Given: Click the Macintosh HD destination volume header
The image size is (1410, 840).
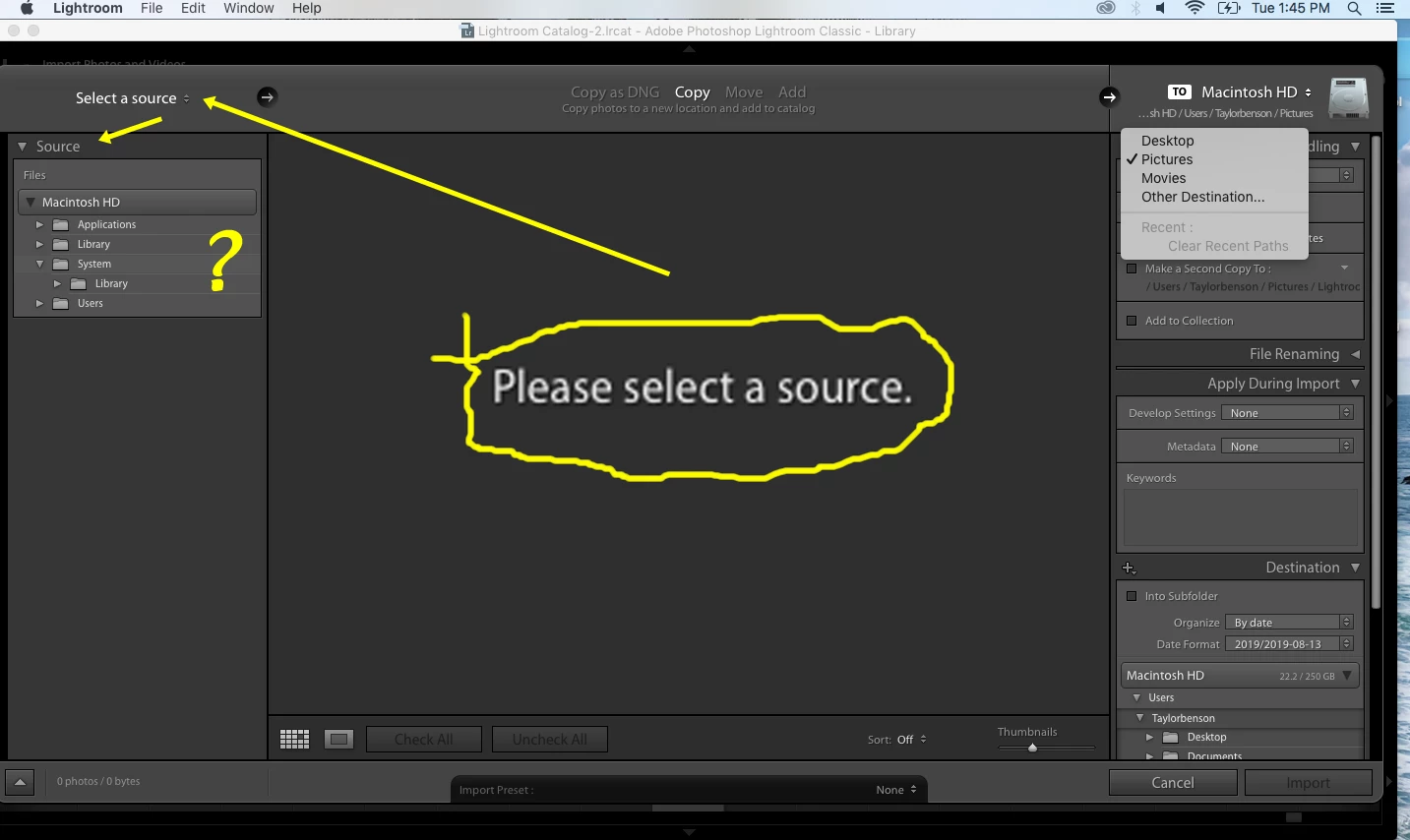Looking at the screenshot, I should point(1240,676).
